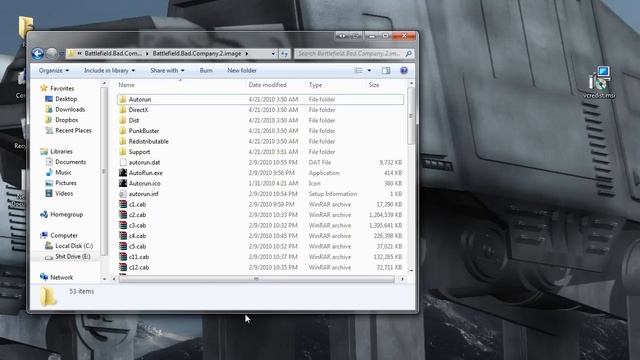The width and height of the screenshot is (640, 360).
Task: Open the Organize dropdown menu
Action: pos(53,71)
